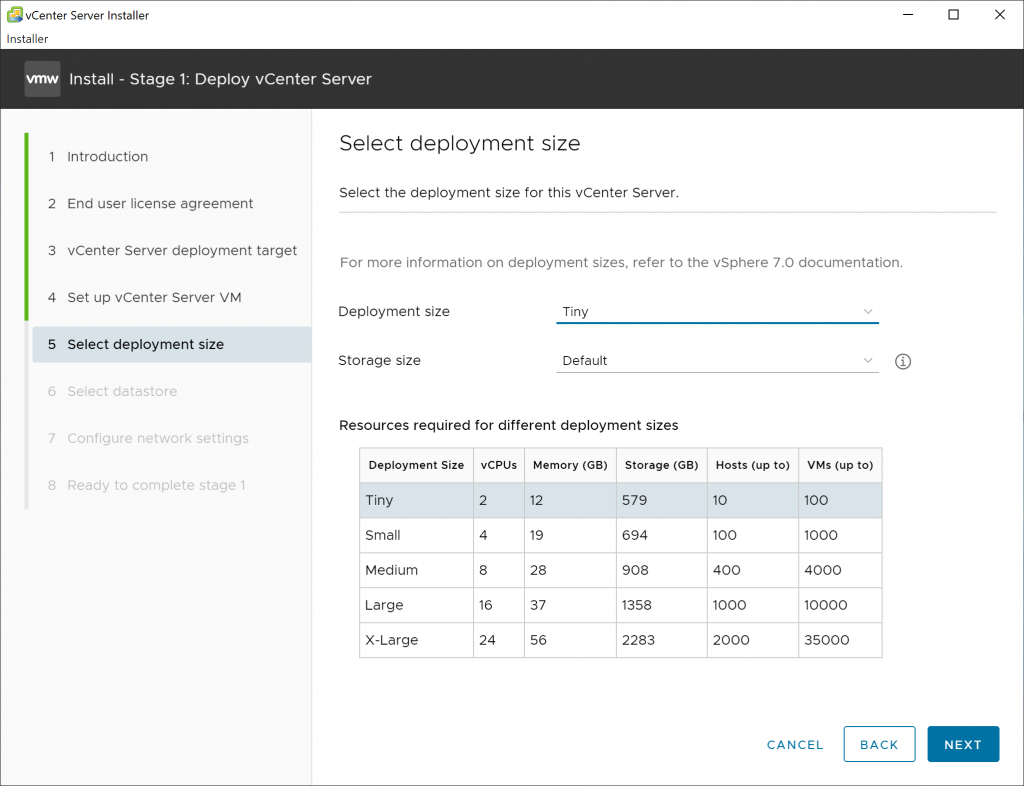This screenshot has height=786, width=1024.
Task: Click the disabled Select datastore step
Action: click(x=122, y=391)
